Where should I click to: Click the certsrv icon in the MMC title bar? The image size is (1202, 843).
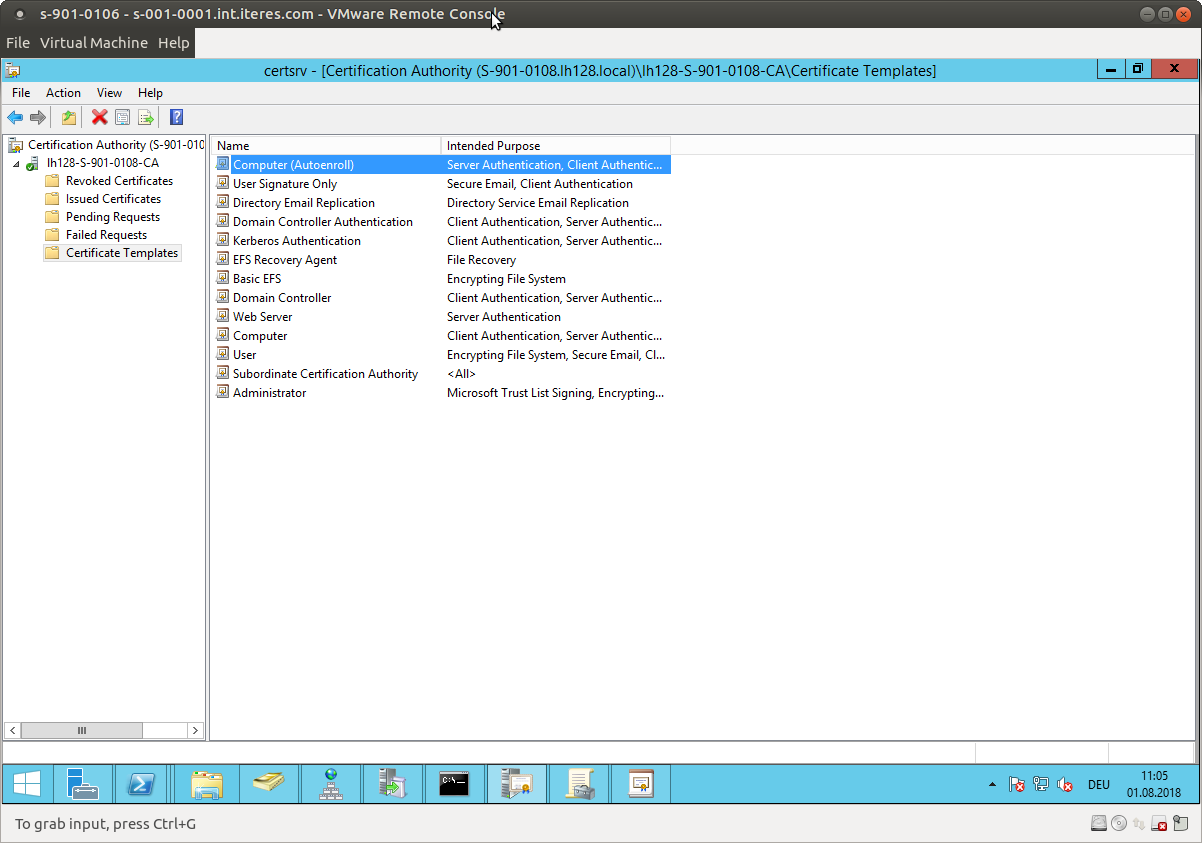click(13, 70)
